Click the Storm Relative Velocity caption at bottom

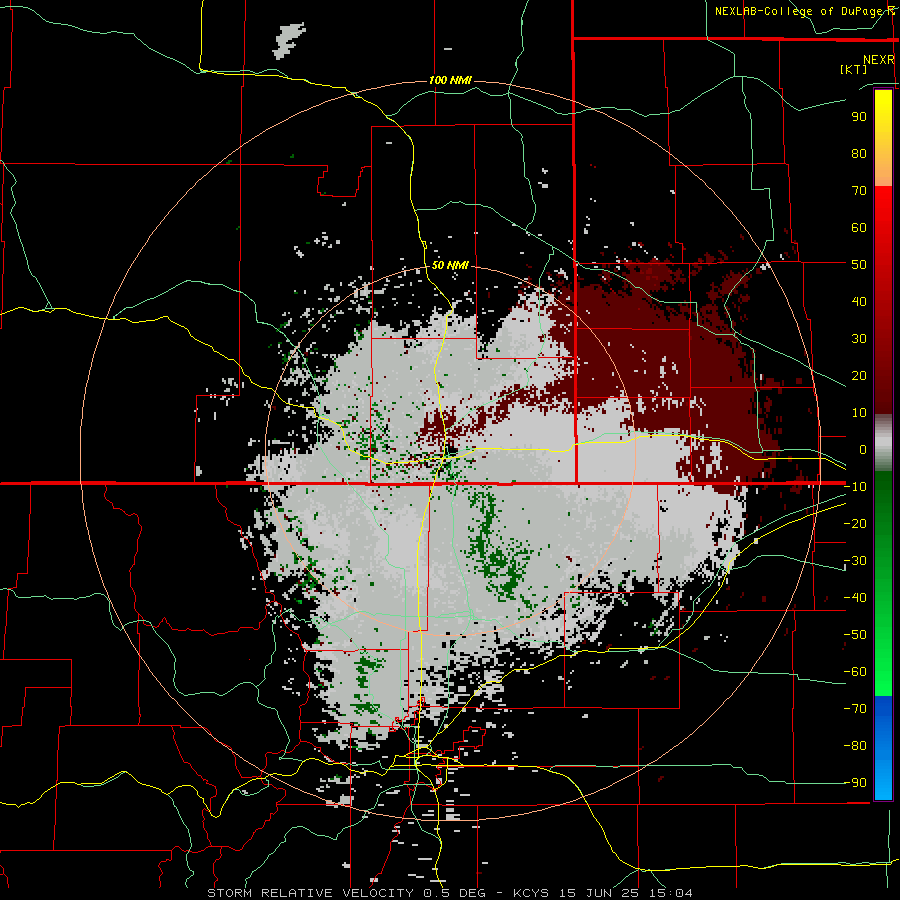coord(449,893)
